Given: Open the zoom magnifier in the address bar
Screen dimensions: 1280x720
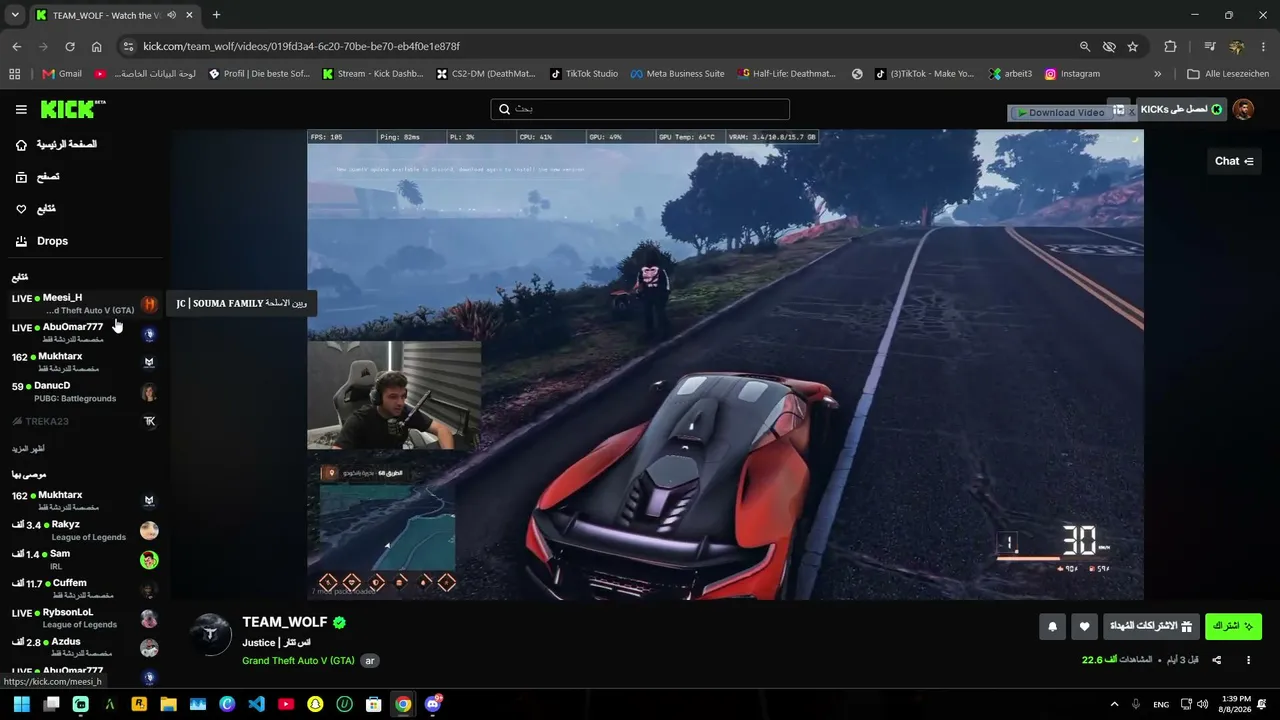Looking at the screenshot, I should point(1085,46).
